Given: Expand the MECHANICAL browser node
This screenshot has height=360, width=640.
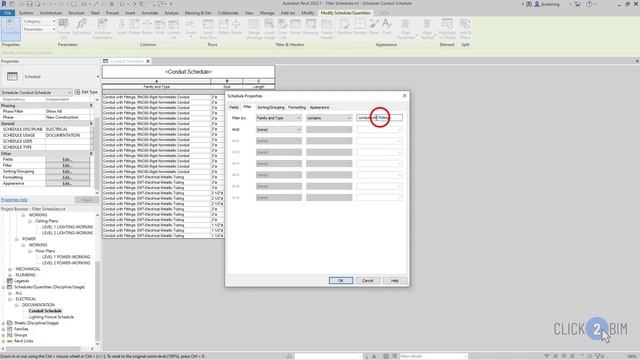Looking at the screenshot, I should [10, 269].
